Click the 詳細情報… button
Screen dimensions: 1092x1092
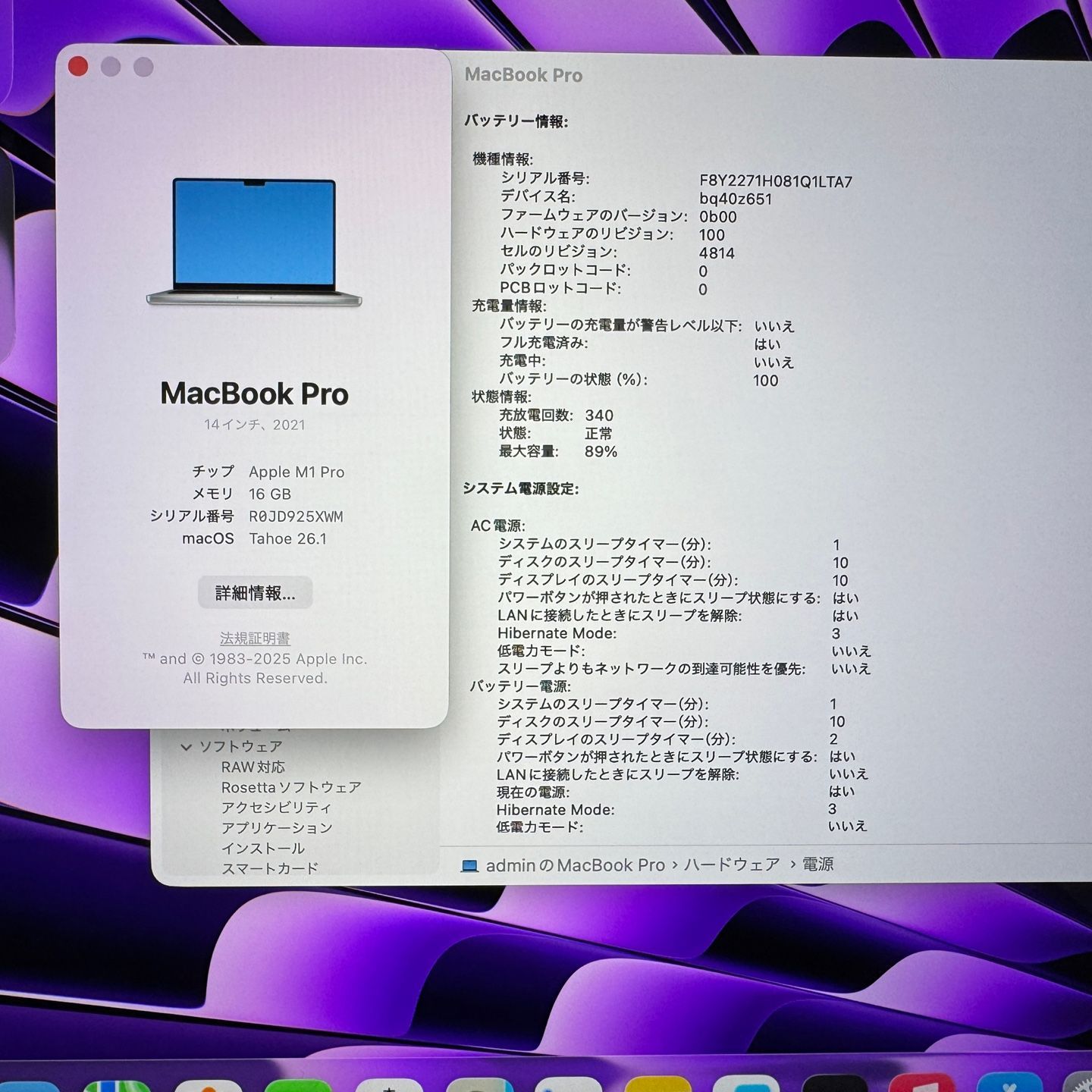coord(256,593)
